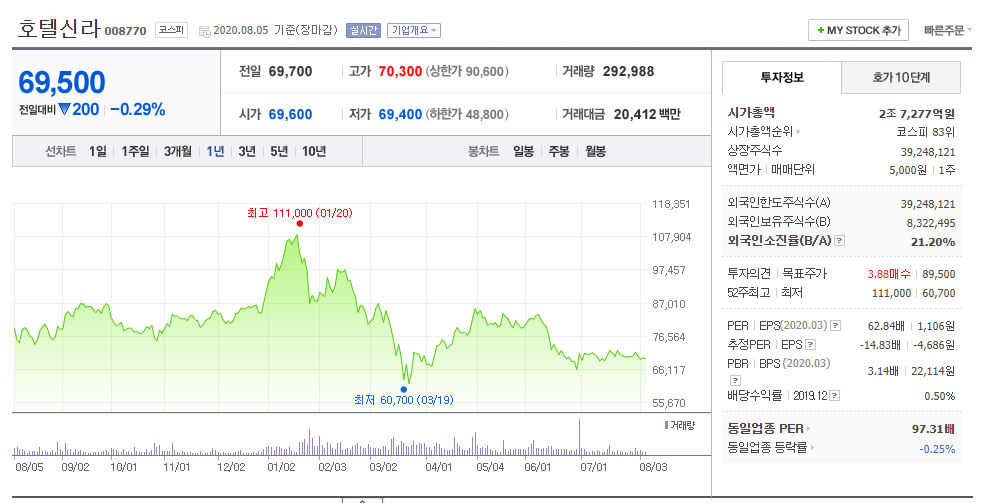Click the stock code 008770

(x=126, y=31)
